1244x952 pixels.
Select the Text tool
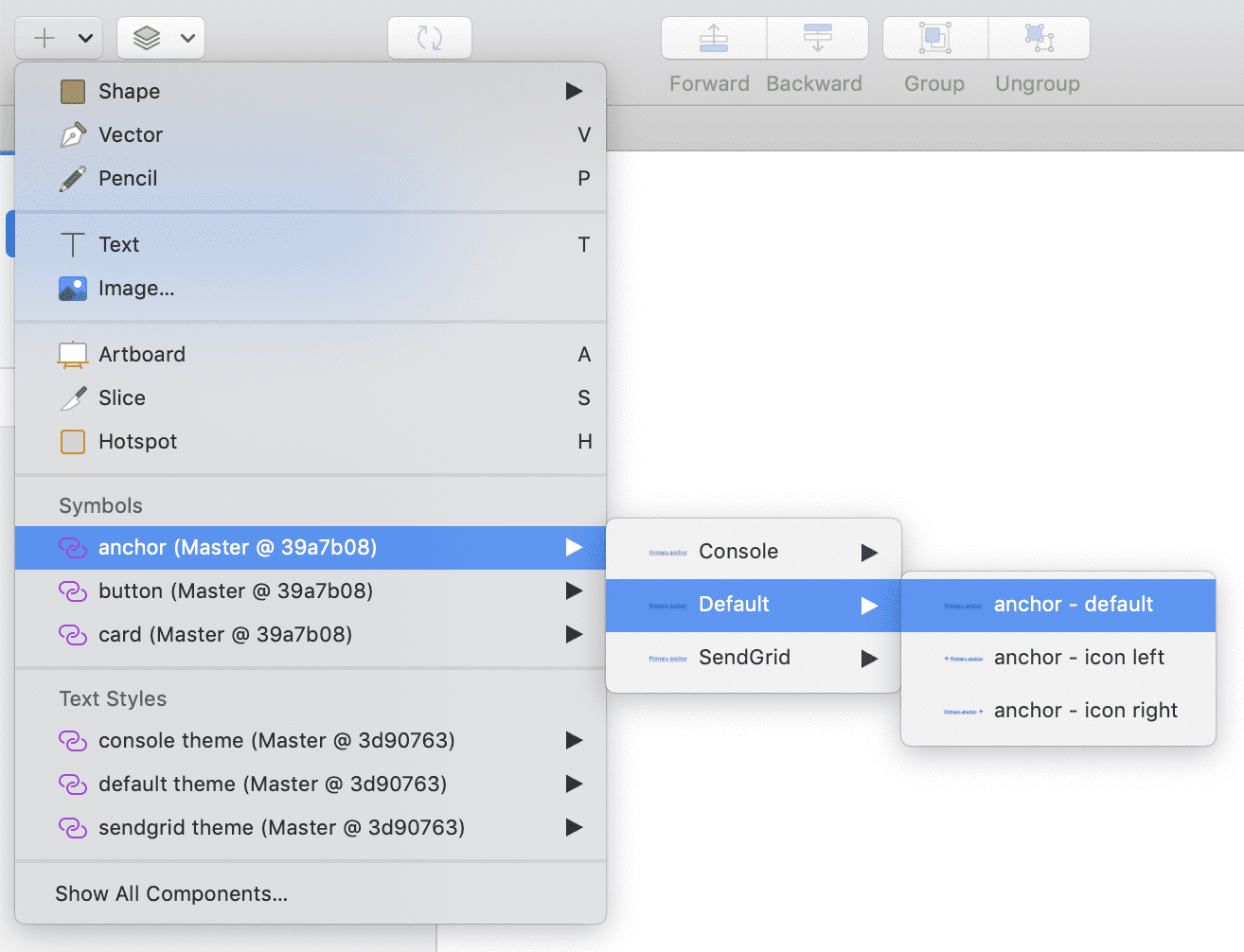tap(119, 244)
